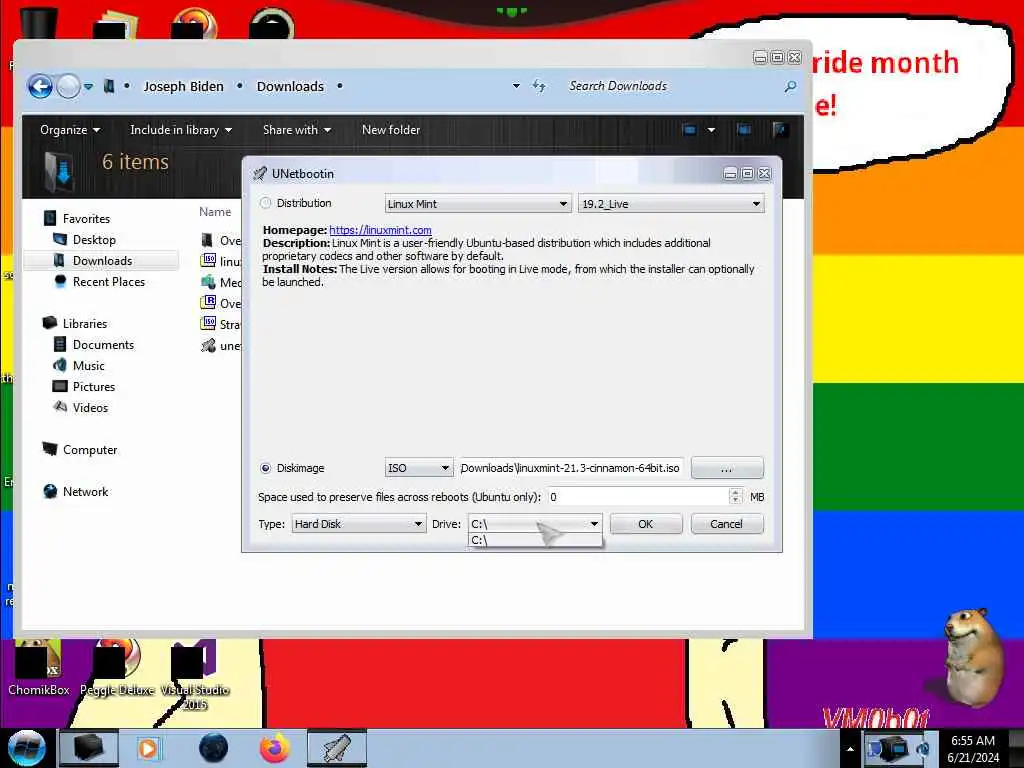Image resolution: width=1024 pixels, height=768 pixels.
Task: Select Favorites in the navigation pane
Action: [86, 219]
